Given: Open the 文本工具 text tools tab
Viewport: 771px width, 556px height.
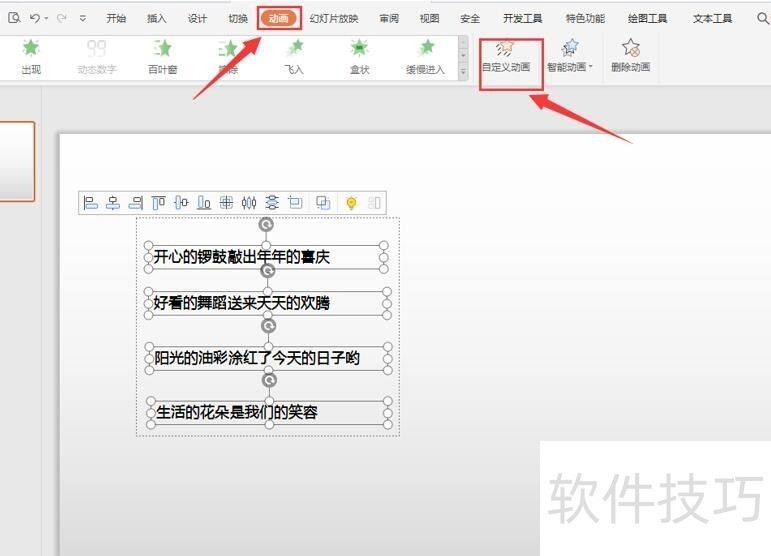Looking at the screenshot, I should point(712,19).
